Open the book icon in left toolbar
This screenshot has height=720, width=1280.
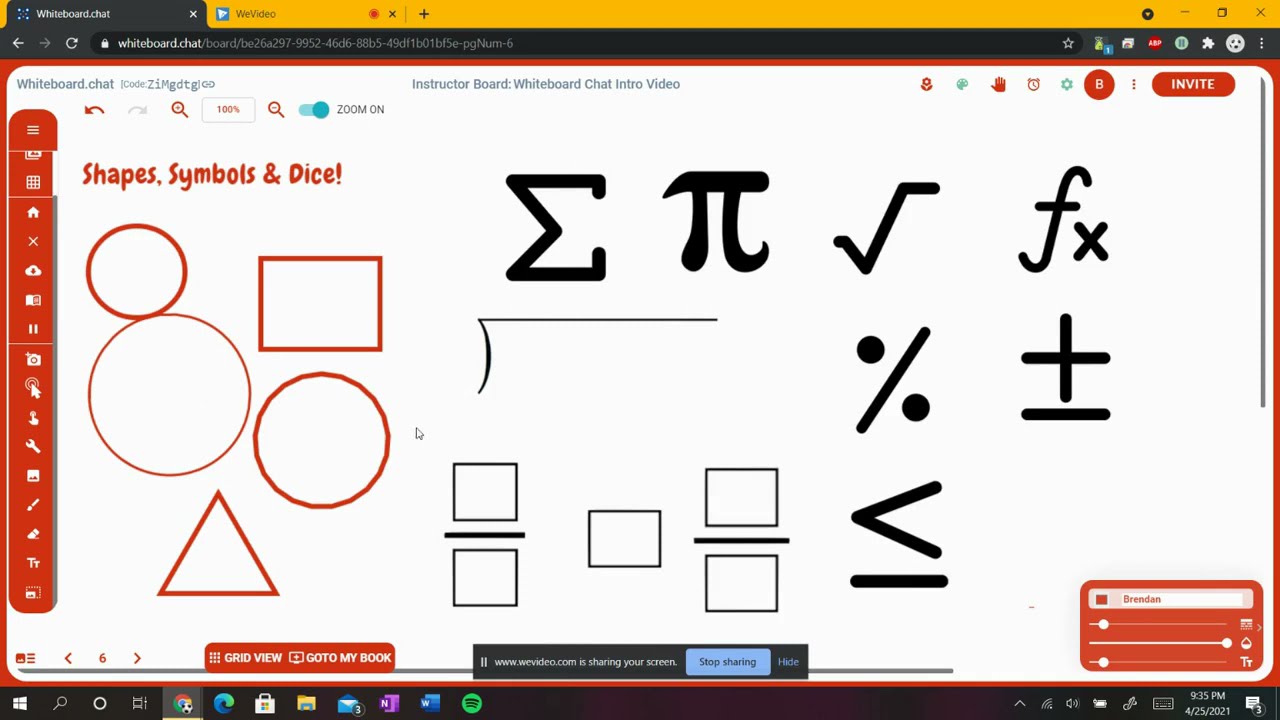tap(33, 300)
